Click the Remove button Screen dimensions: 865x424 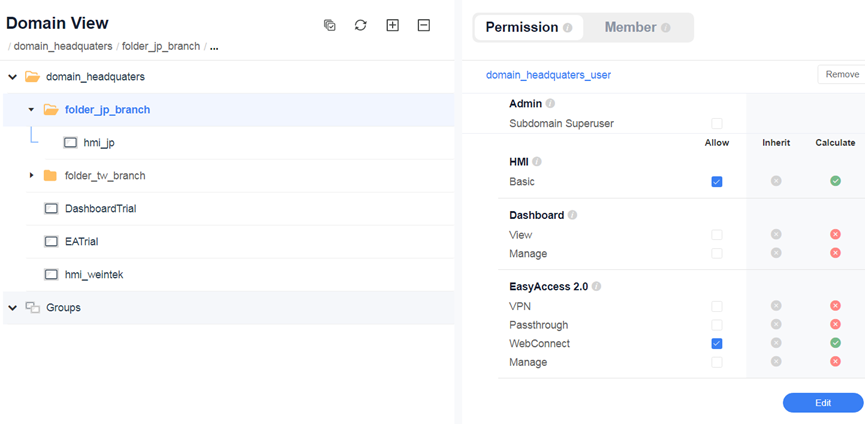(x=842, y=74)
